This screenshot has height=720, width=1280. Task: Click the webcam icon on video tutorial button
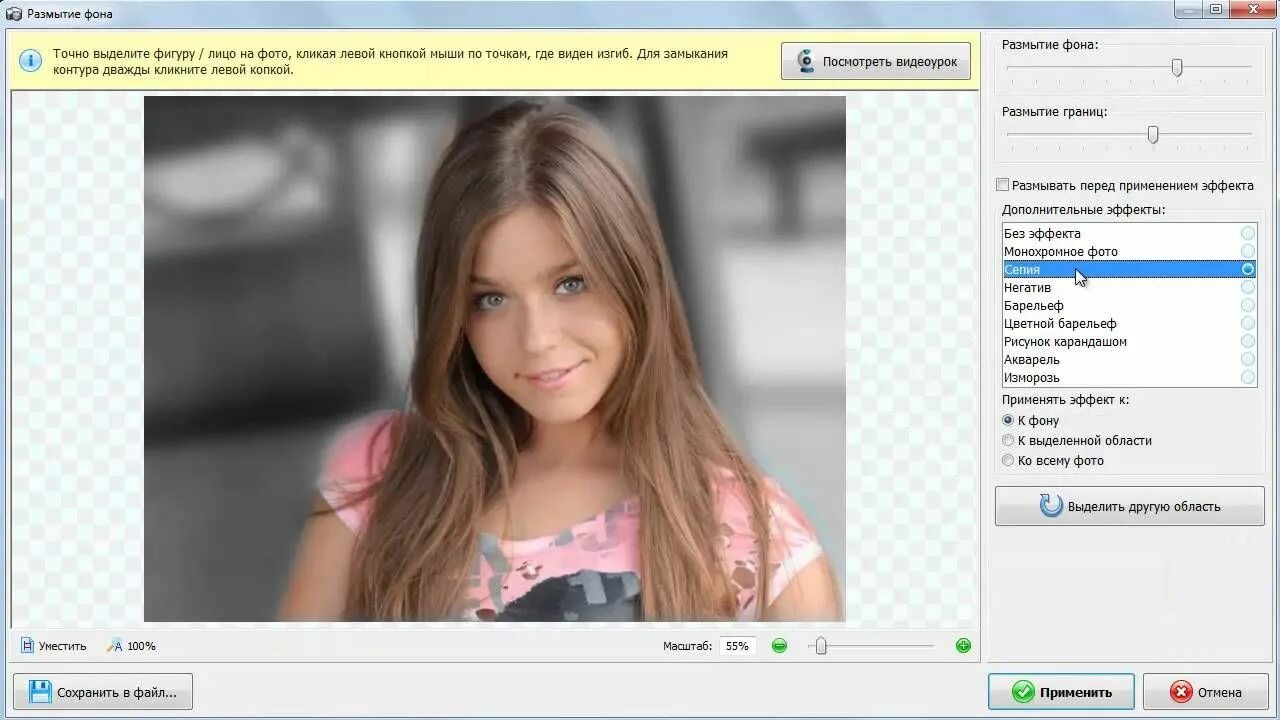[x=805, y=61]
